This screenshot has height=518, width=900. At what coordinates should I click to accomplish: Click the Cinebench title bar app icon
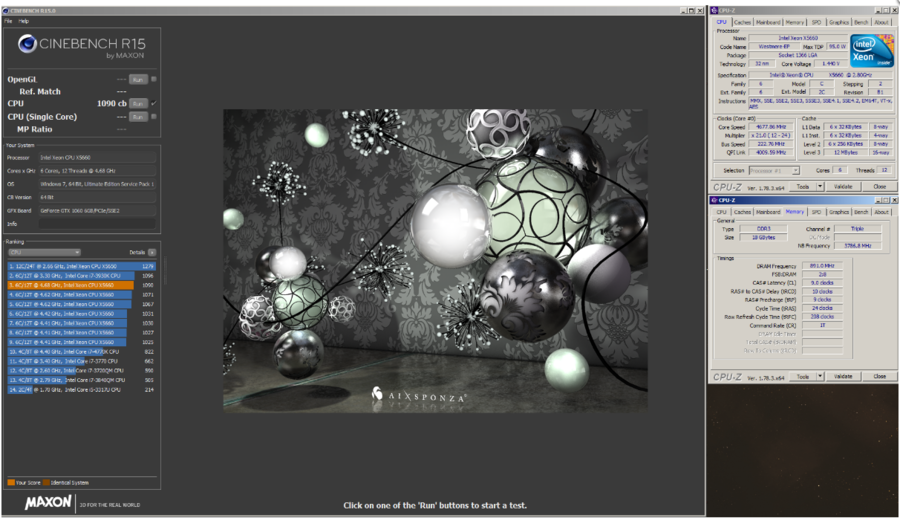(6, 10)
